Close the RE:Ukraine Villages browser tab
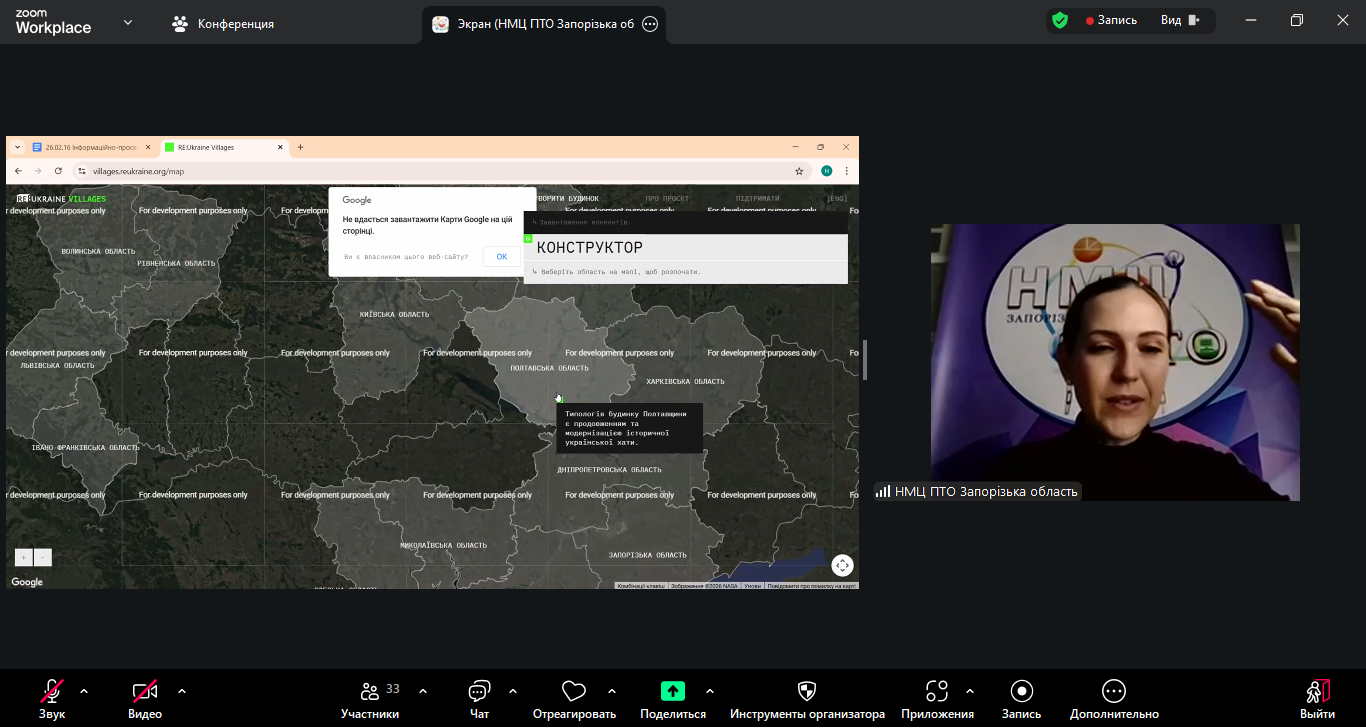The image size is (1366, 728). coord(280,147)
